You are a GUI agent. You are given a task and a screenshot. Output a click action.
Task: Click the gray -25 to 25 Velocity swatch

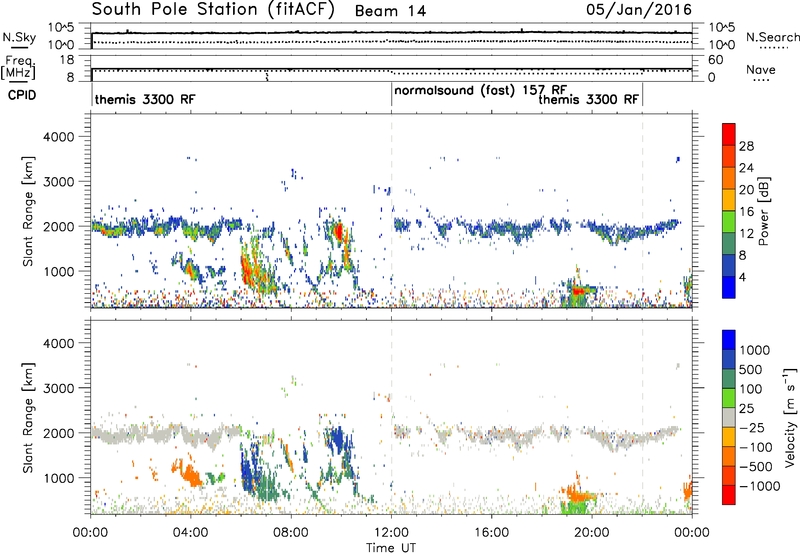pyautogui.click(x=729, y=418)
